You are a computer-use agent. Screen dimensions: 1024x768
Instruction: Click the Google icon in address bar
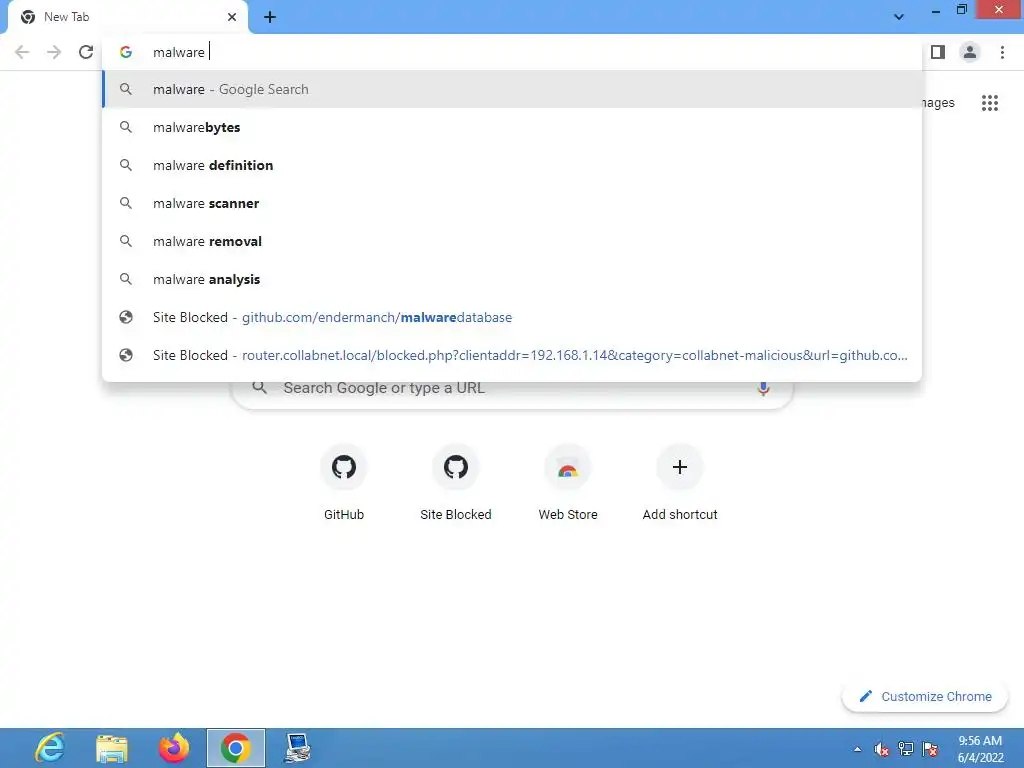(x=126, y=52)
